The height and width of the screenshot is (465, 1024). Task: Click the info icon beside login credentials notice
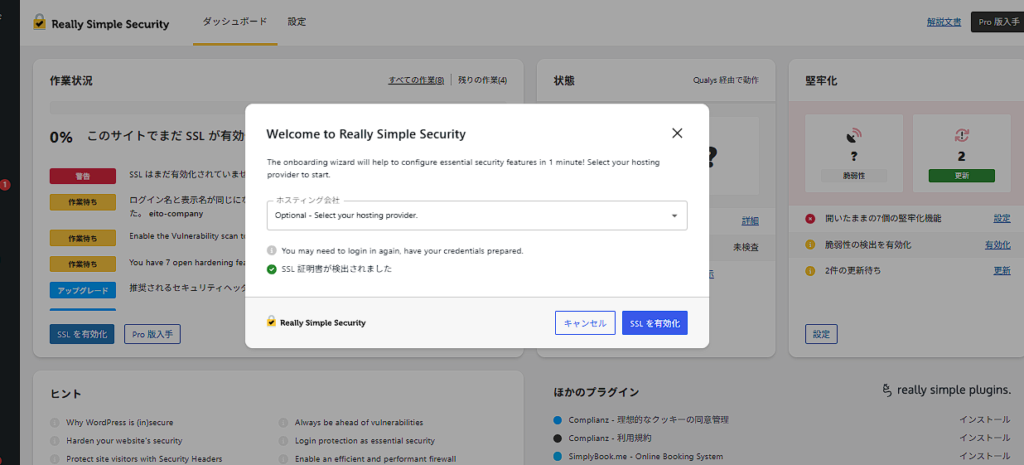pos(272,251)
